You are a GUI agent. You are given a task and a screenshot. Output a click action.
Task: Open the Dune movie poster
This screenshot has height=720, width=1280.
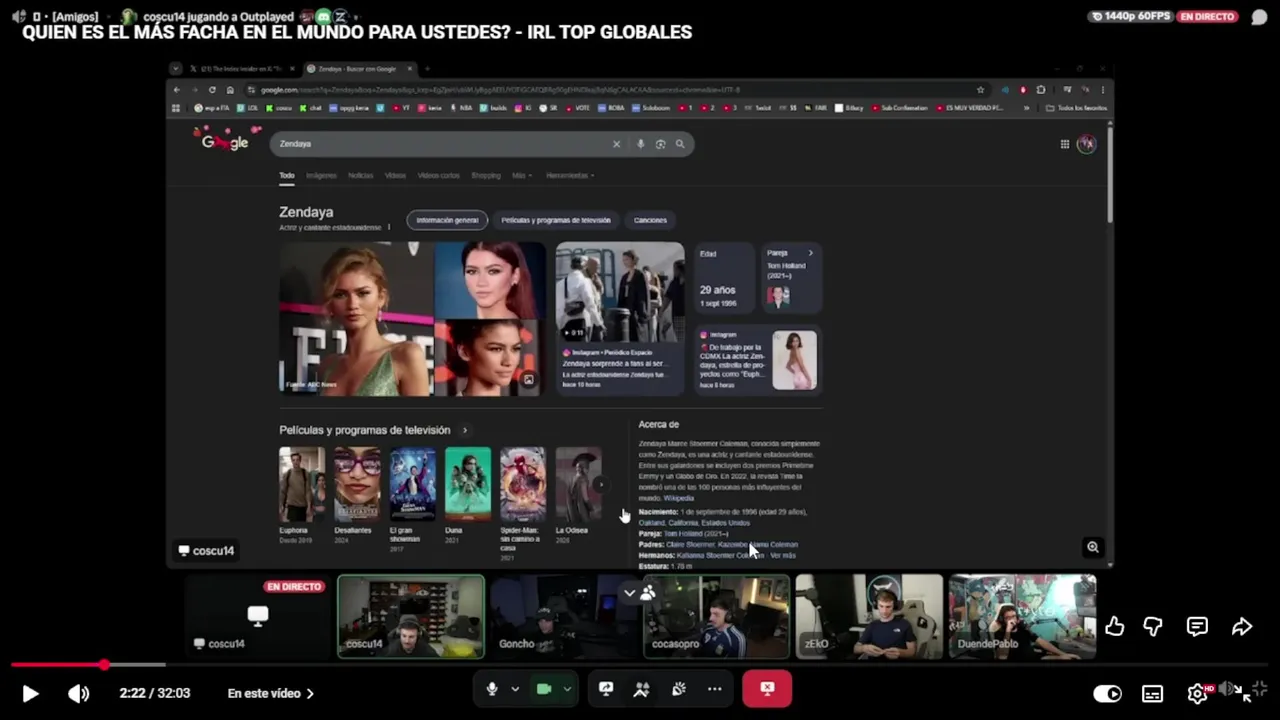click(468, 484)
